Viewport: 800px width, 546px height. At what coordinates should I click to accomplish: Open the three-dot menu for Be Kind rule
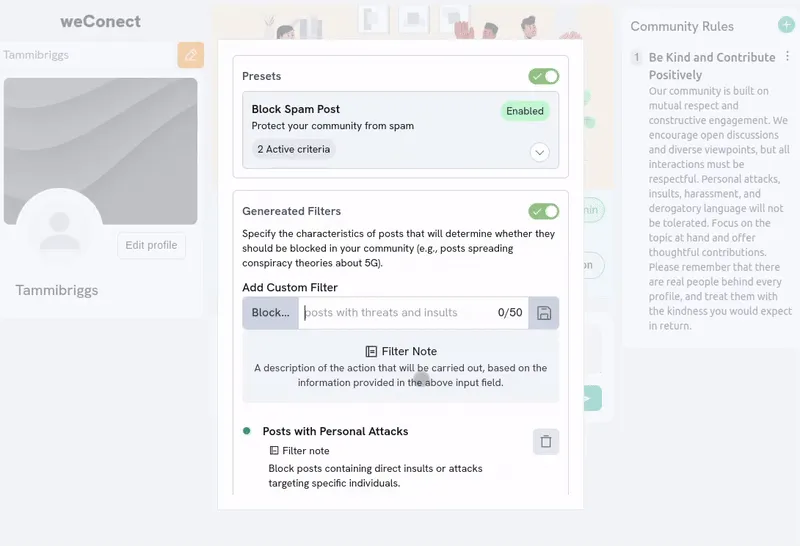click(787, 57)
